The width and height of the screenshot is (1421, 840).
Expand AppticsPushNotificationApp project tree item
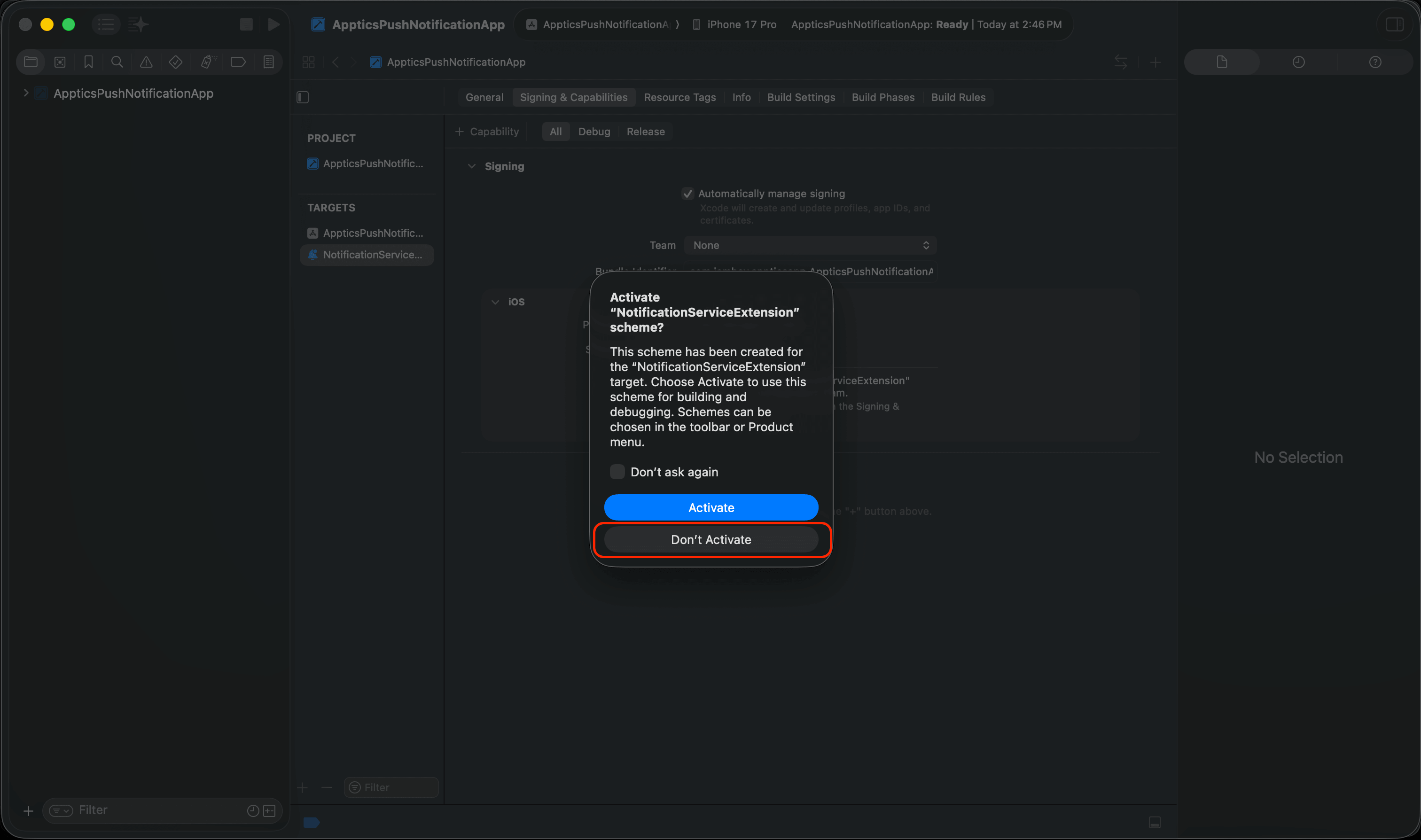coord(25,93)
